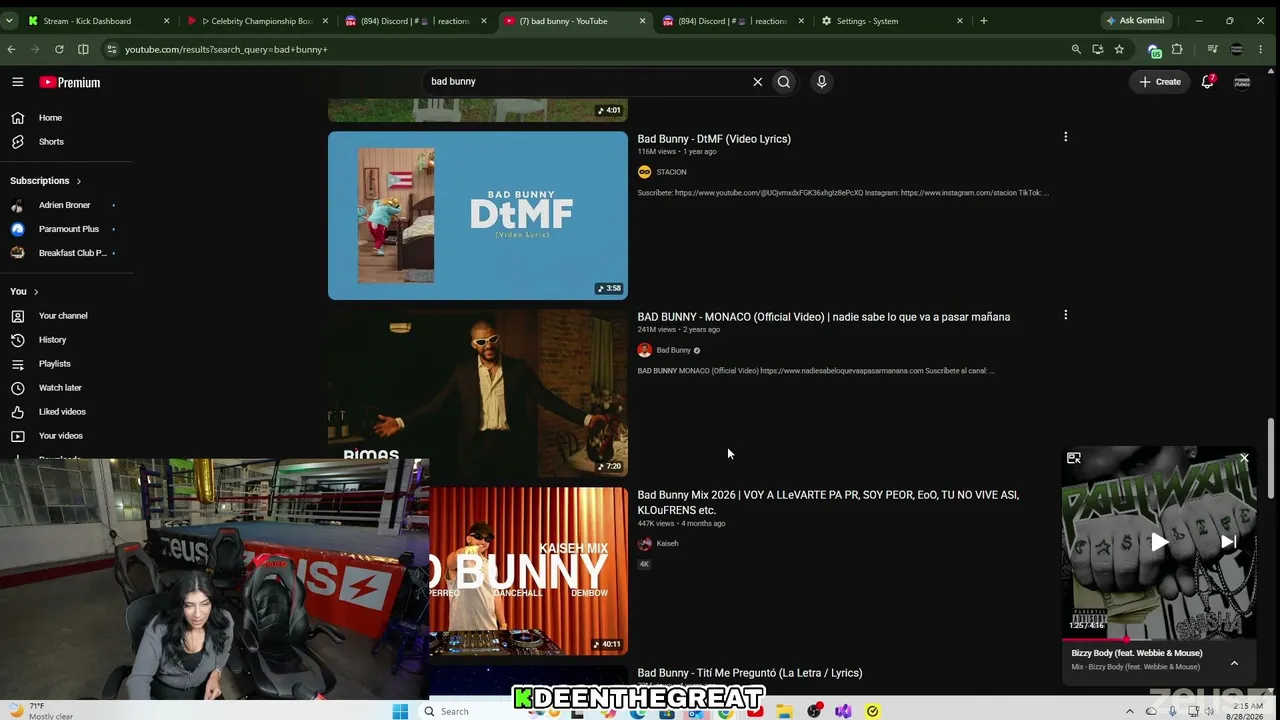Visit the STACION channel

[671, 172]
